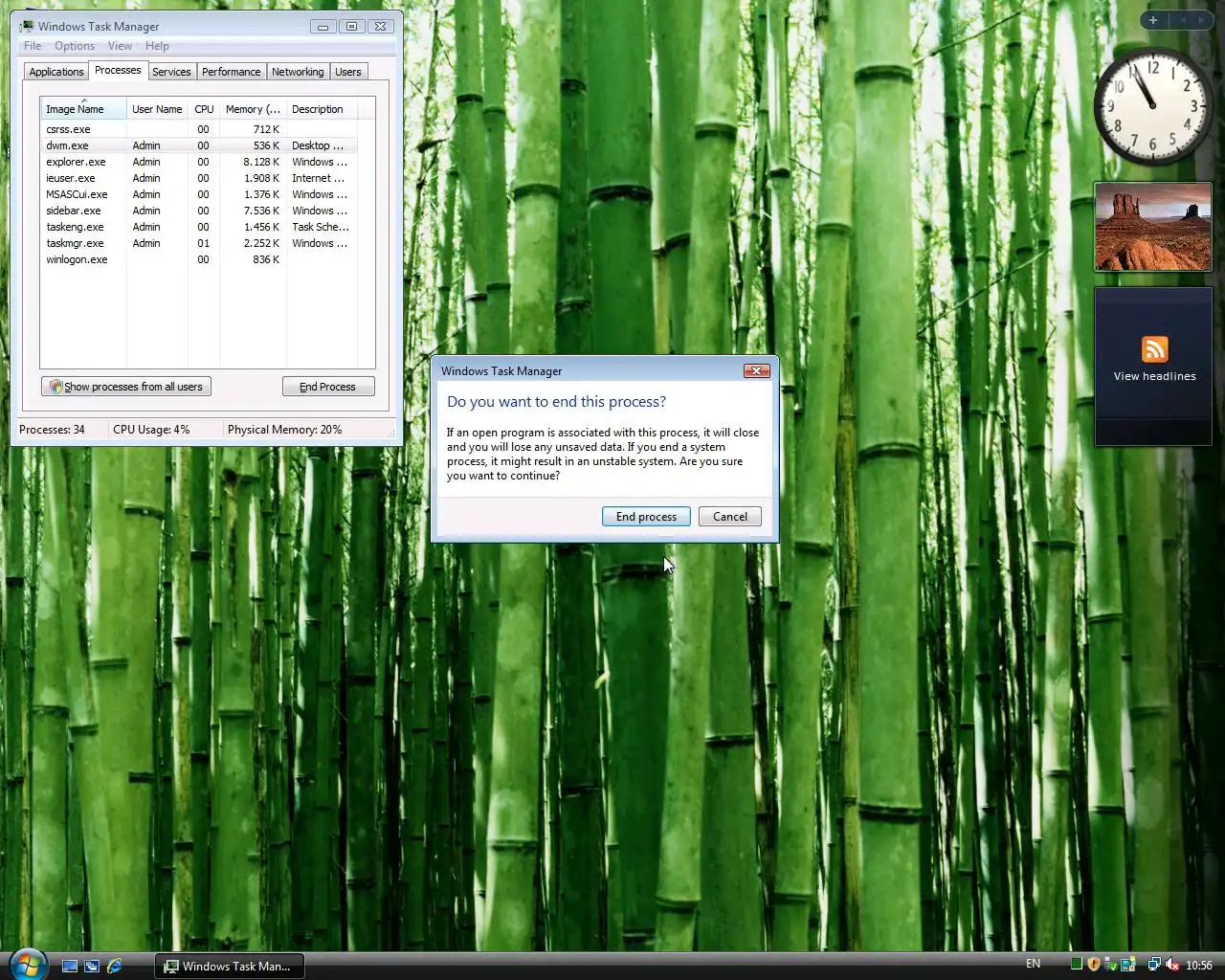Screen dimensions: 1225x980
Task: Open the View menu
Action: (x=120, y=46)
